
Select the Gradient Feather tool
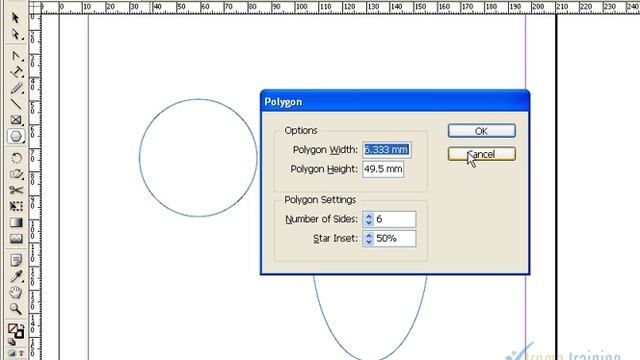[16, 238]
